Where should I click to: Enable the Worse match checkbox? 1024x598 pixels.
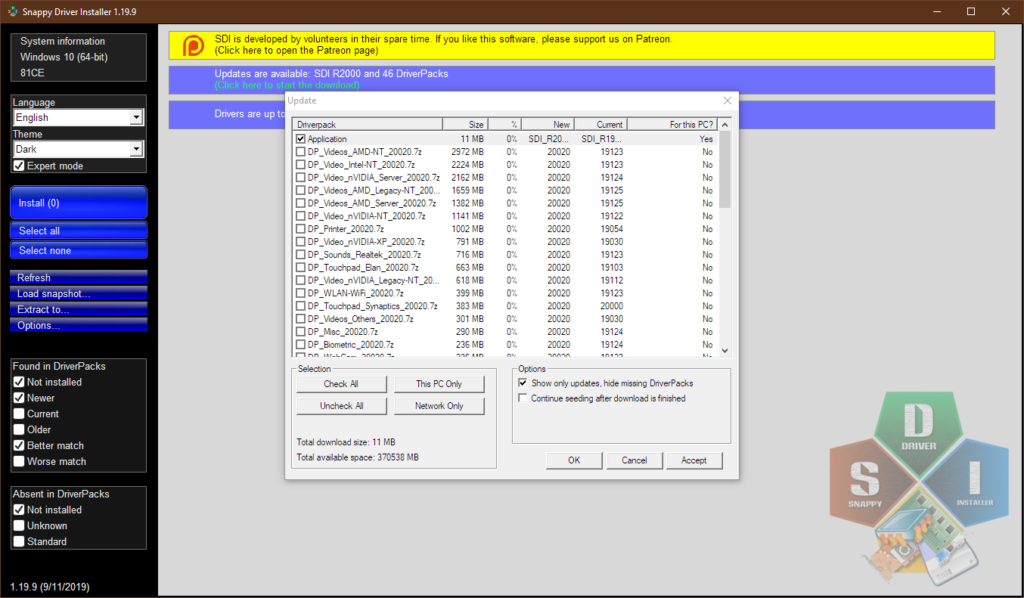[x=19, y=462]
